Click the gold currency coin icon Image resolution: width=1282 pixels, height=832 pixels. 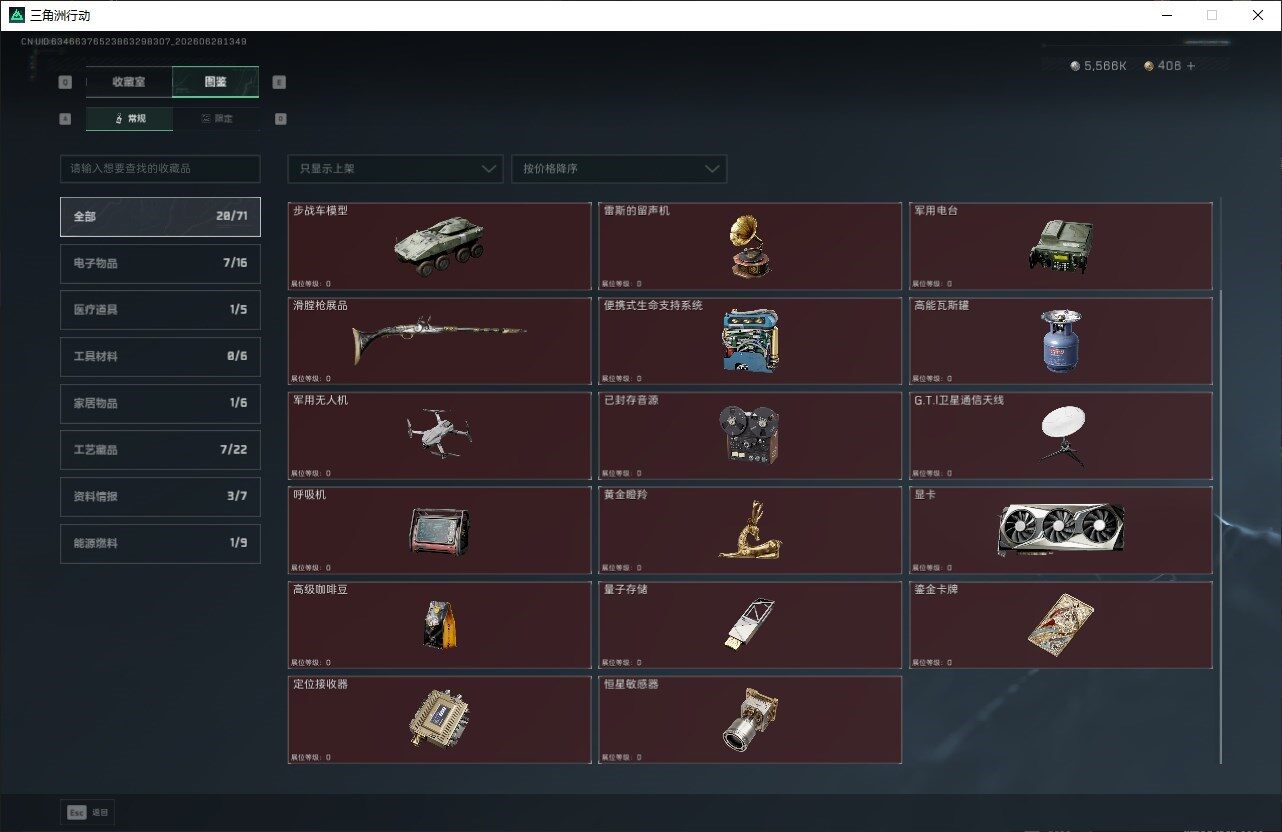(1149, 66)
